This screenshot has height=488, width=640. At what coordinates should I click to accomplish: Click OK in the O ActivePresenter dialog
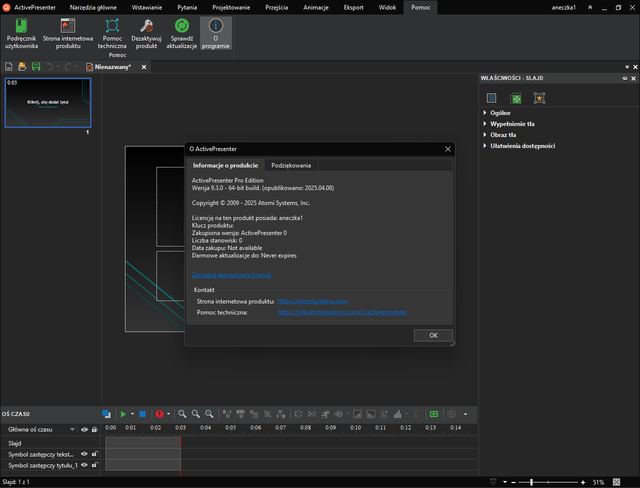pos(433,335)
